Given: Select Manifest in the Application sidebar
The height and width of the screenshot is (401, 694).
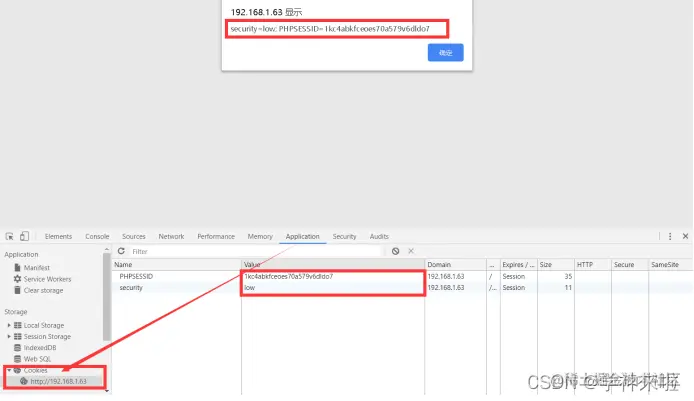Looking at the screenshot, I should coord(37,267).
